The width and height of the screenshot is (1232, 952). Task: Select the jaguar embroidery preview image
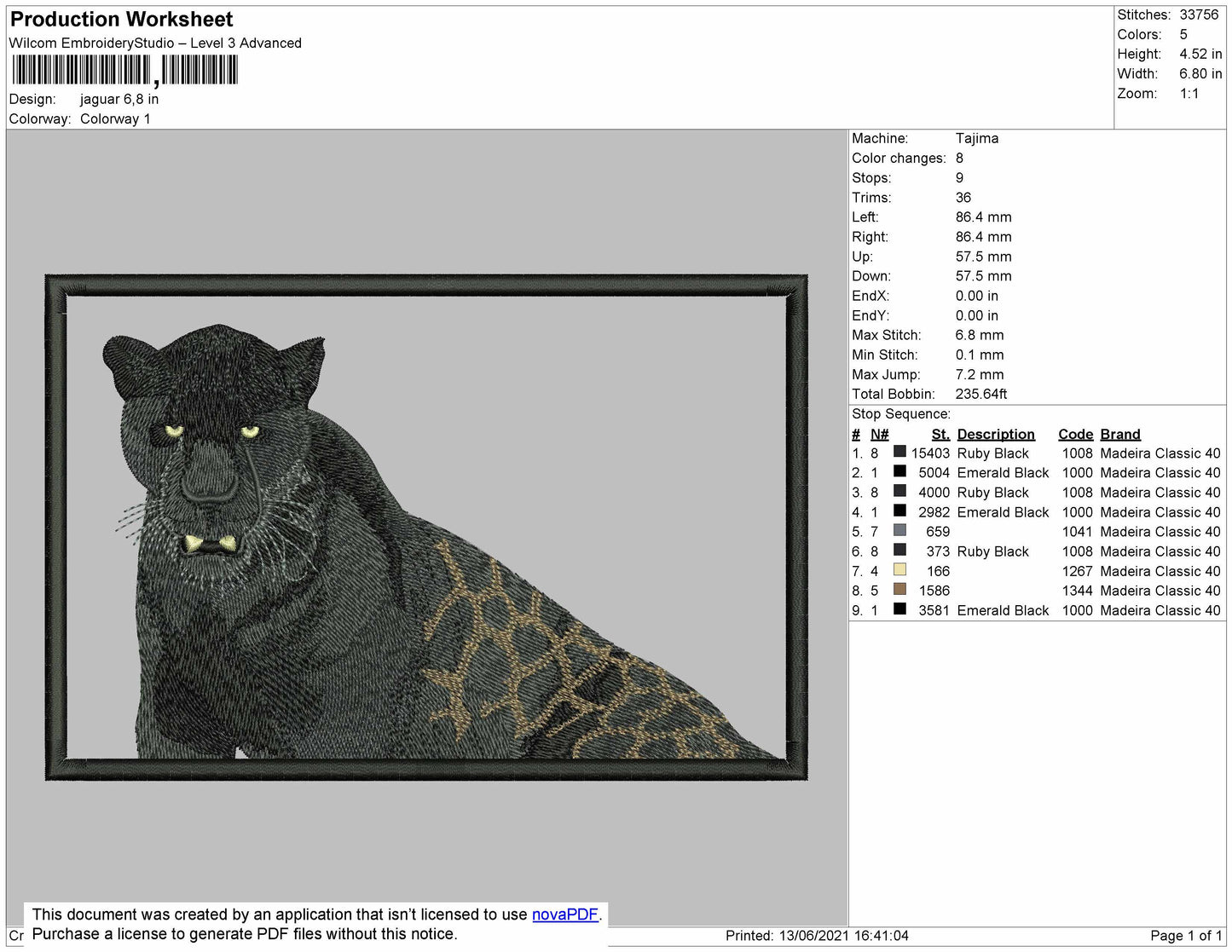point(426,528)
